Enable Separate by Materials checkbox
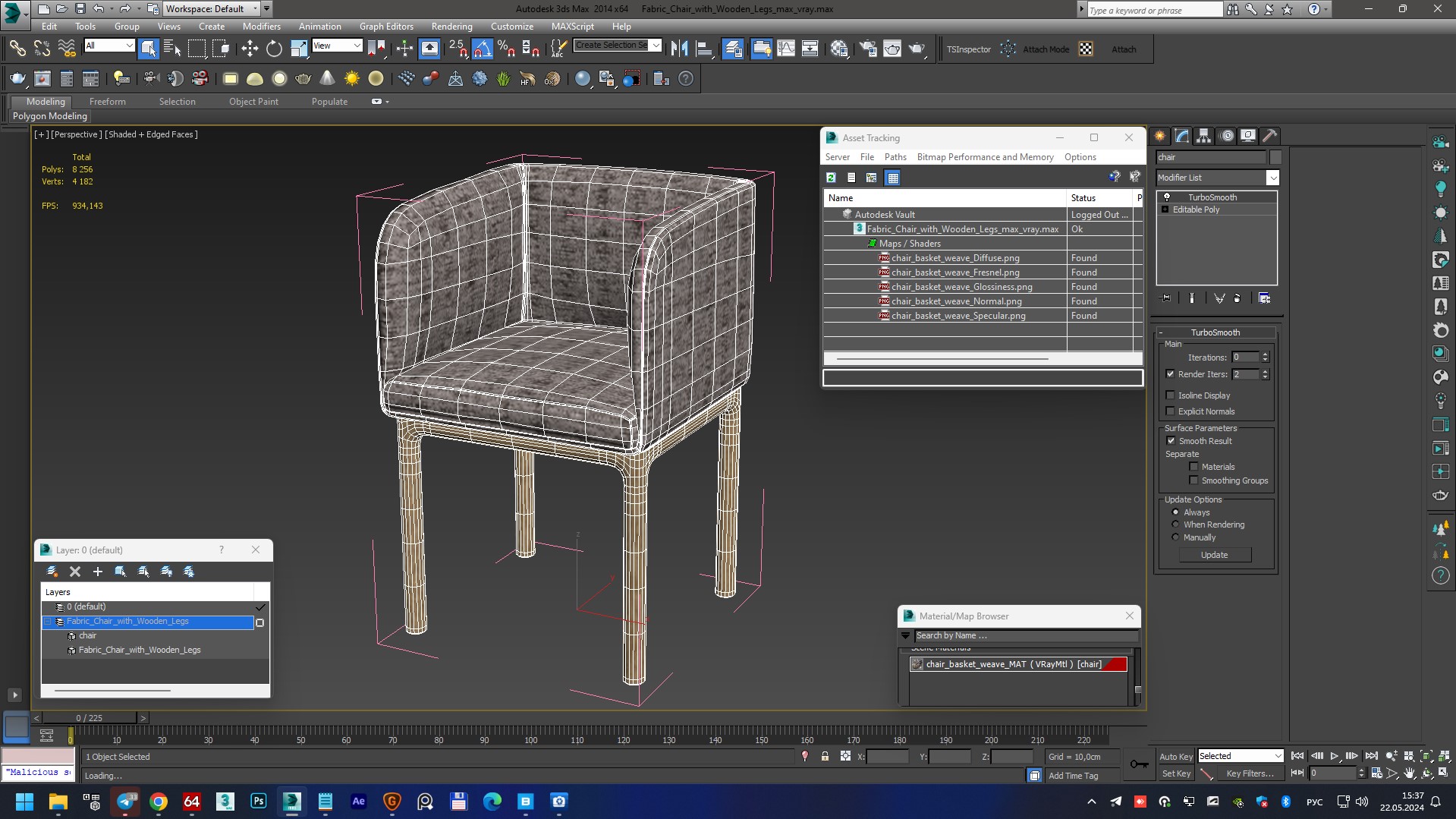The image size is (1456, 819). pos(1193,467)
